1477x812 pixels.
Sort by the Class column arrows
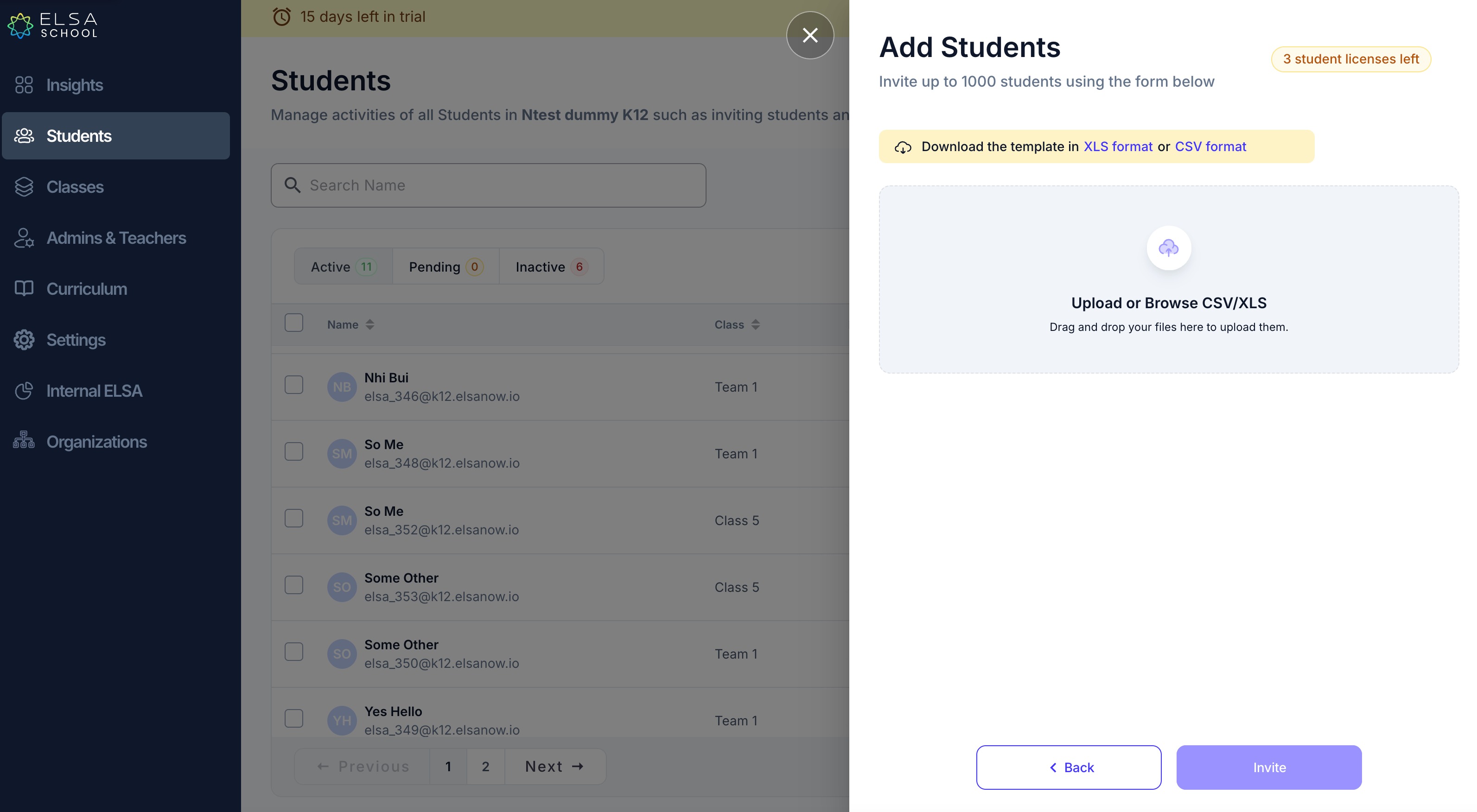(x=755, y=324)
